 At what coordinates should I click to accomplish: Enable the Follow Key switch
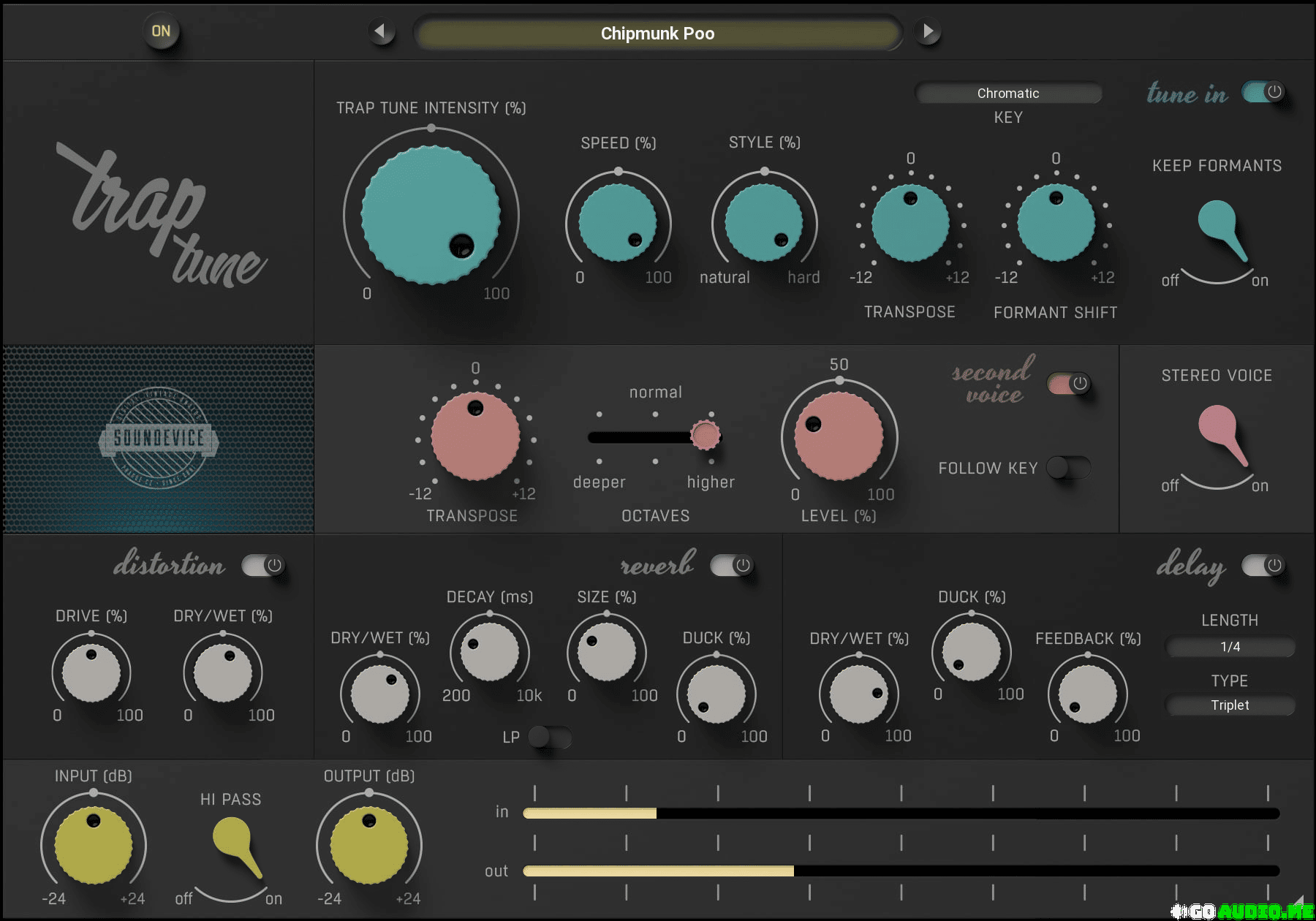[1068, 468]
